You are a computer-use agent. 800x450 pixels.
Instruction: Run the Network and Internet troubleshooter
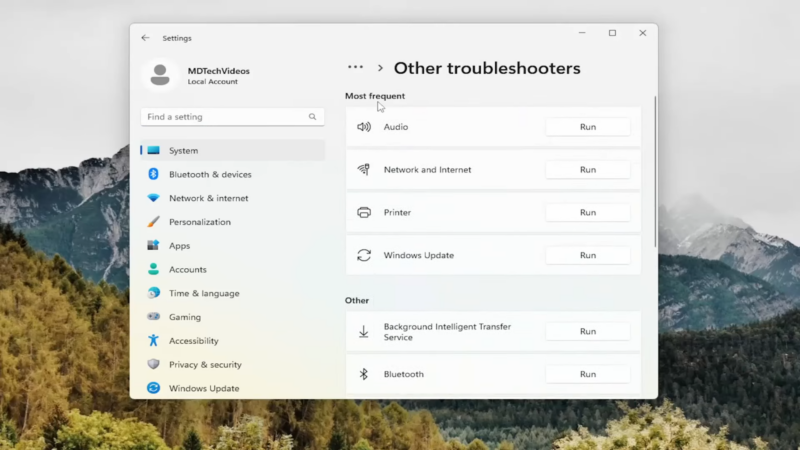pyautogui.click(x=588, y=169)
